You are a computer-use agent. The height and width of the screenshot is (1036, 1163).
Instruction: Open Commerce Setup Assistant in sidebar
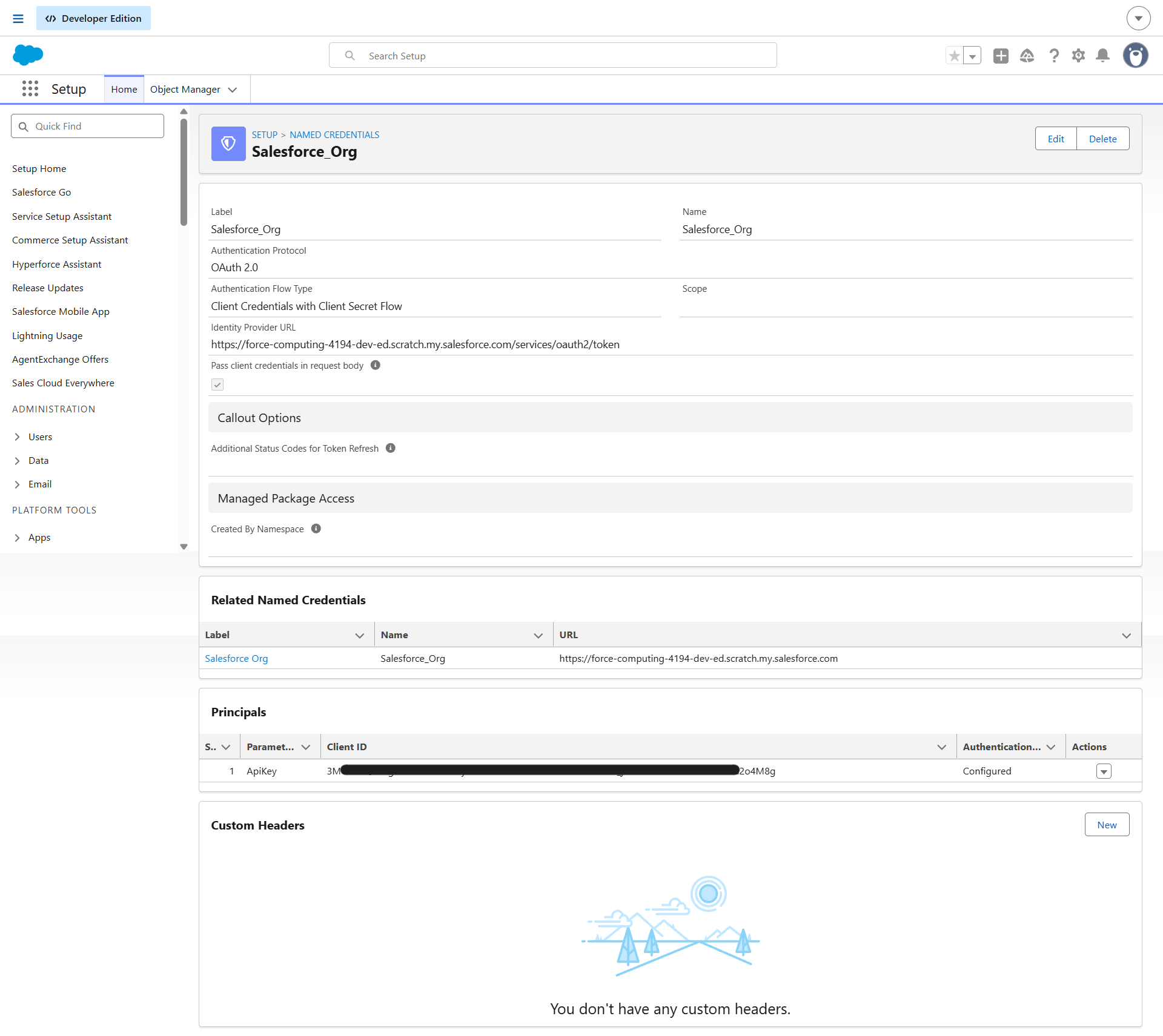pos(70,240)
